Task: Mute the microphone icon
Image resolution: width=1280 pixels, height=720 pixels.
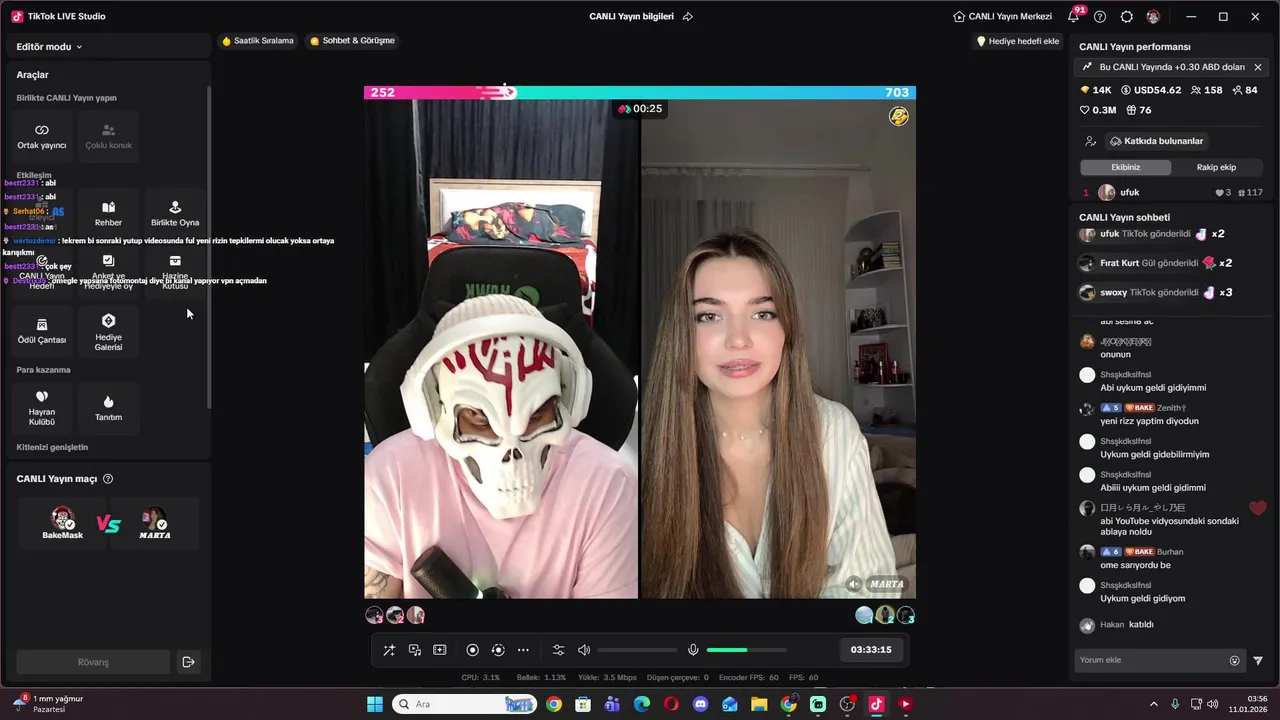Action: click(x=693, y=650)
